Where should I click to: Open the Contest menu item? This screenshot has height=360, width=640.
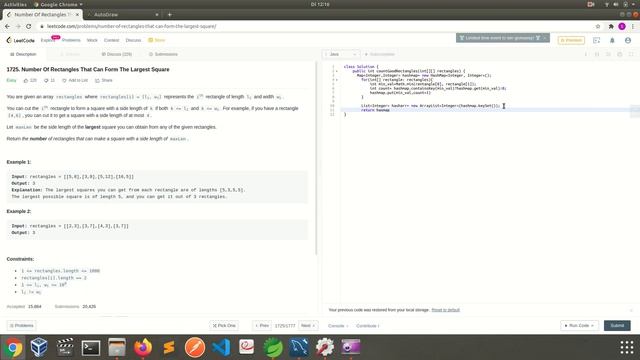[111, 40]
